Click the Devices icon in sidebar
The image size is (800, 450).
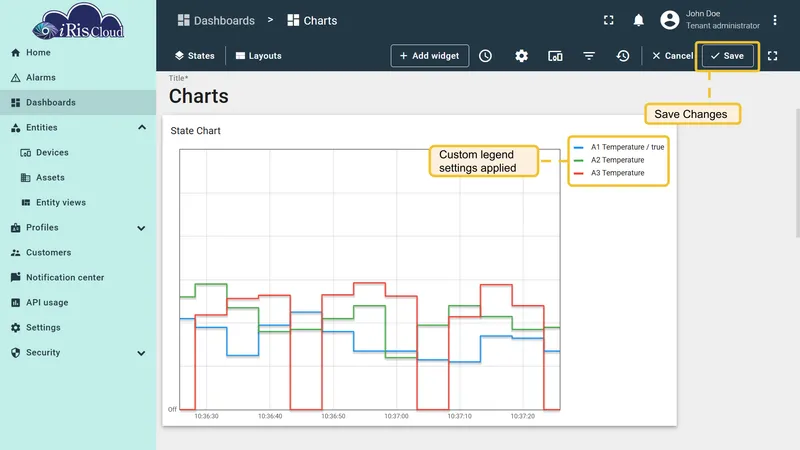[x=26, y=153]
